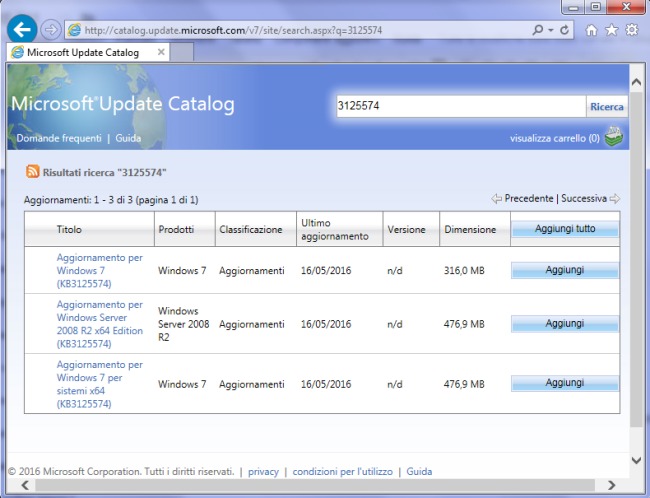Open the address bar autocomplete dropdown arrow

coord(551,30)
